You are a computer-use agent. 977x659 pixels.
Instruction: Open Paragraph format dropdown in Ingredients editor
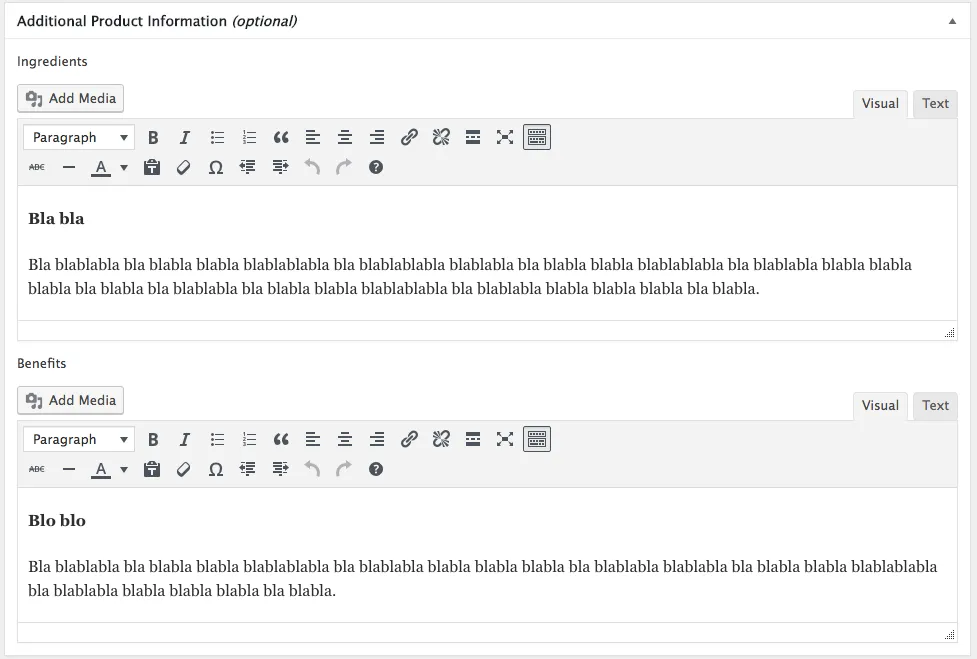[80, 138]
